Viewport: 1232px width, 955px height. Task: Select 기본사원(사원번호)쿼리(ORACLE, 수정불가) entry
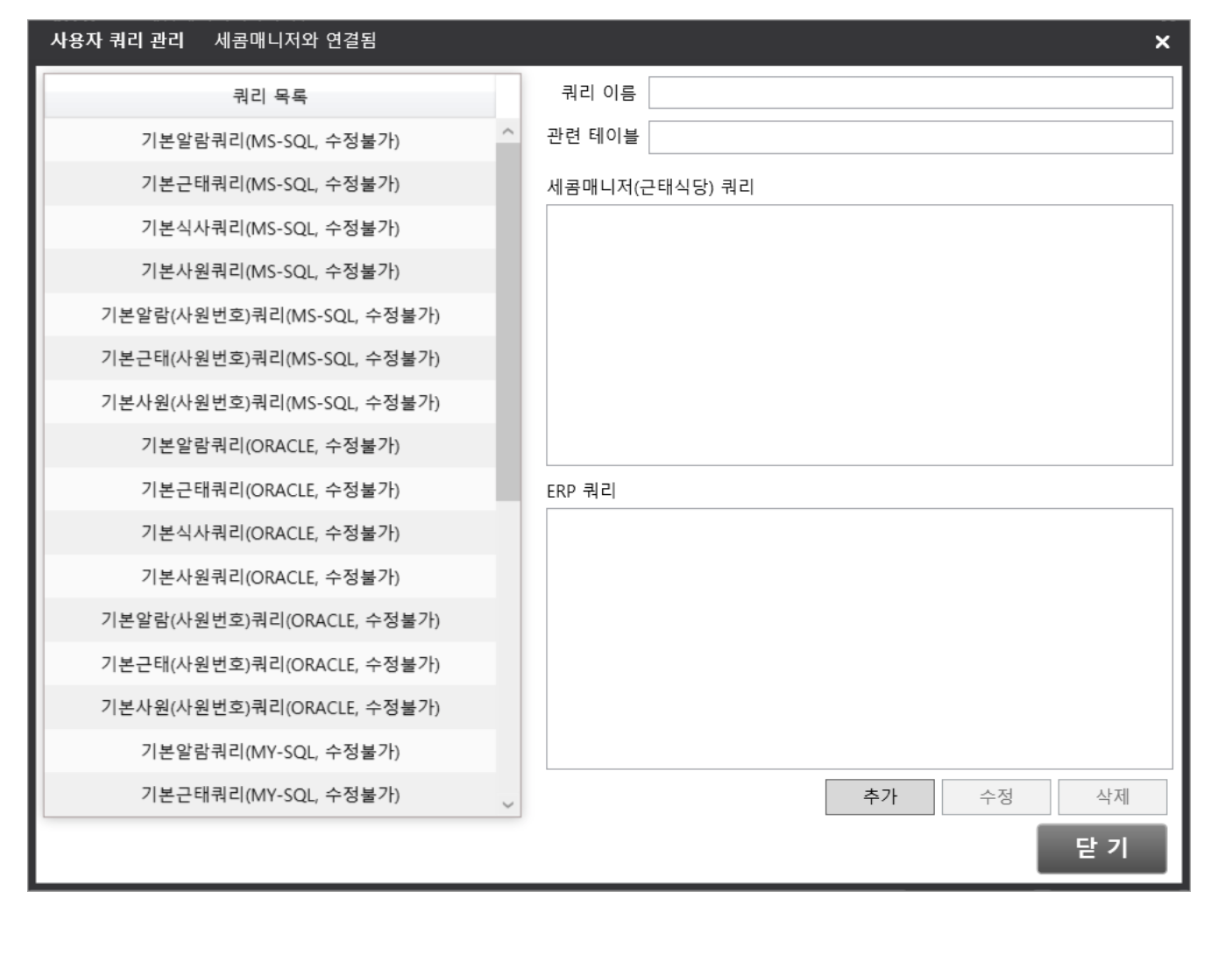[270, 708]
